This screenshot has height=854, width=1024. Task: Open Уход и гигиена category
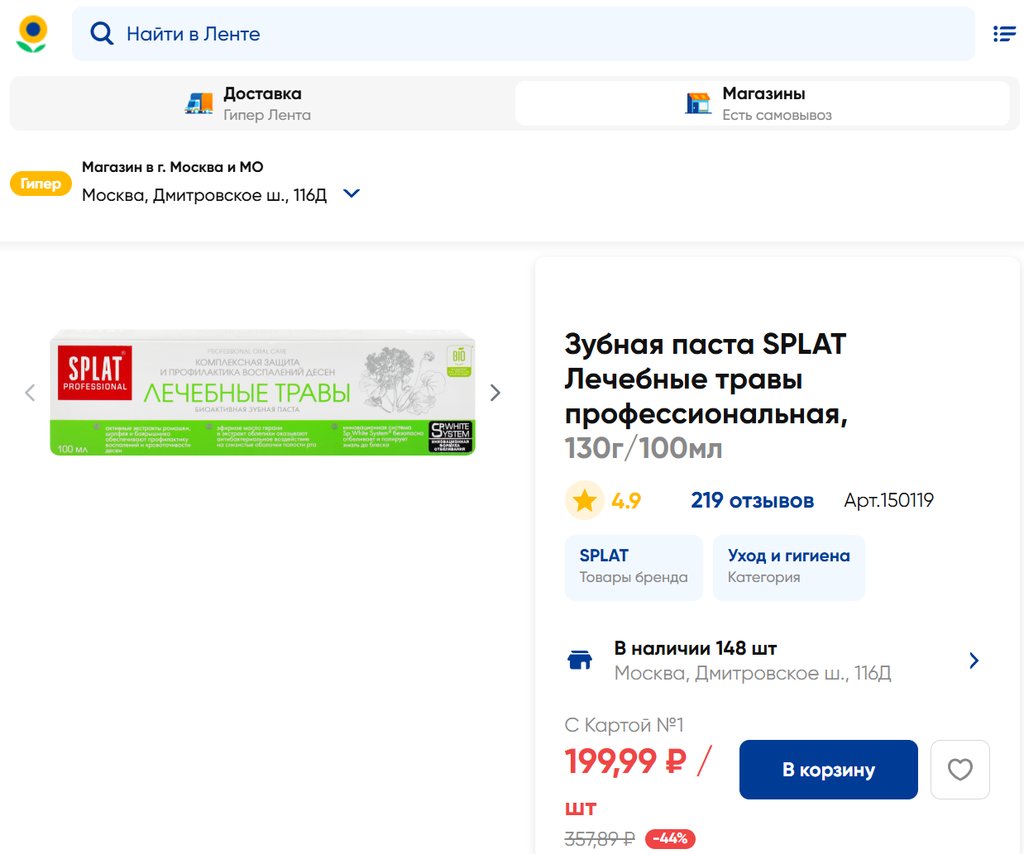[788, 566]
